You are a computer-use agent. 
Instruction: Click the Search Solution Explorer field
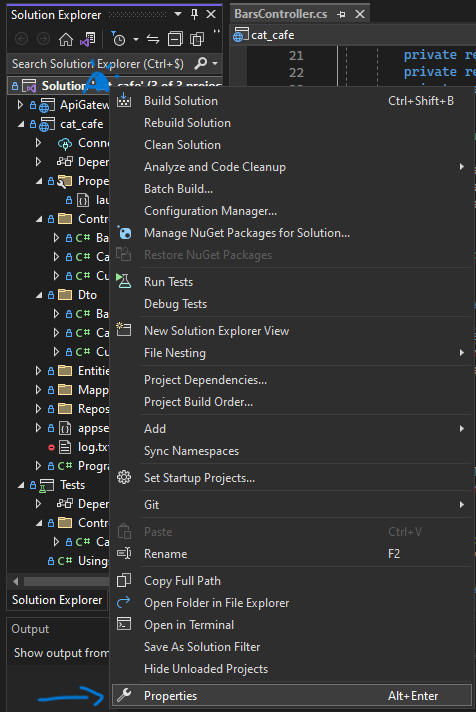[98, 64]
